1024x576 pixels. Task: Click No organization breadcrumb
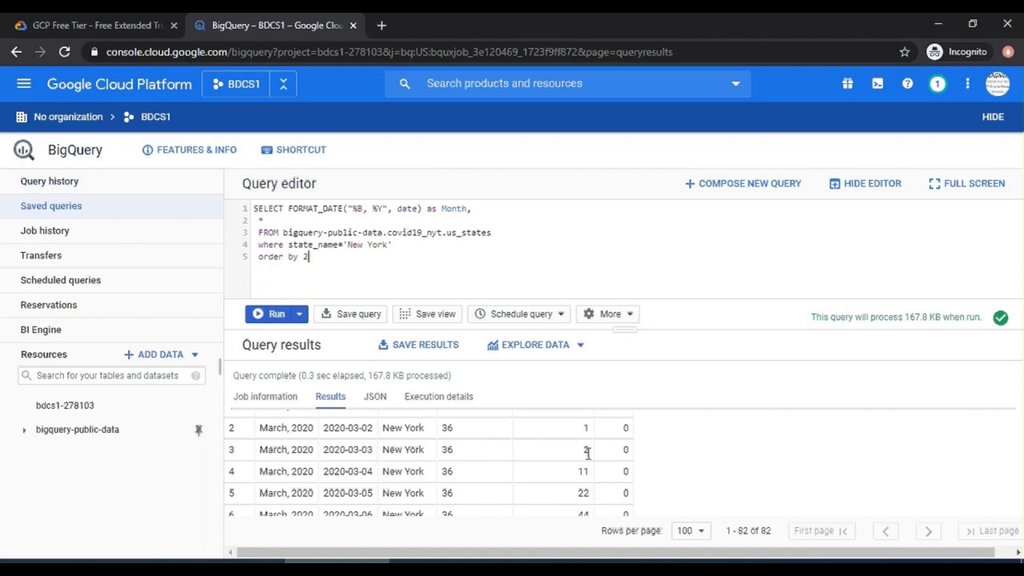coord(68,117)
